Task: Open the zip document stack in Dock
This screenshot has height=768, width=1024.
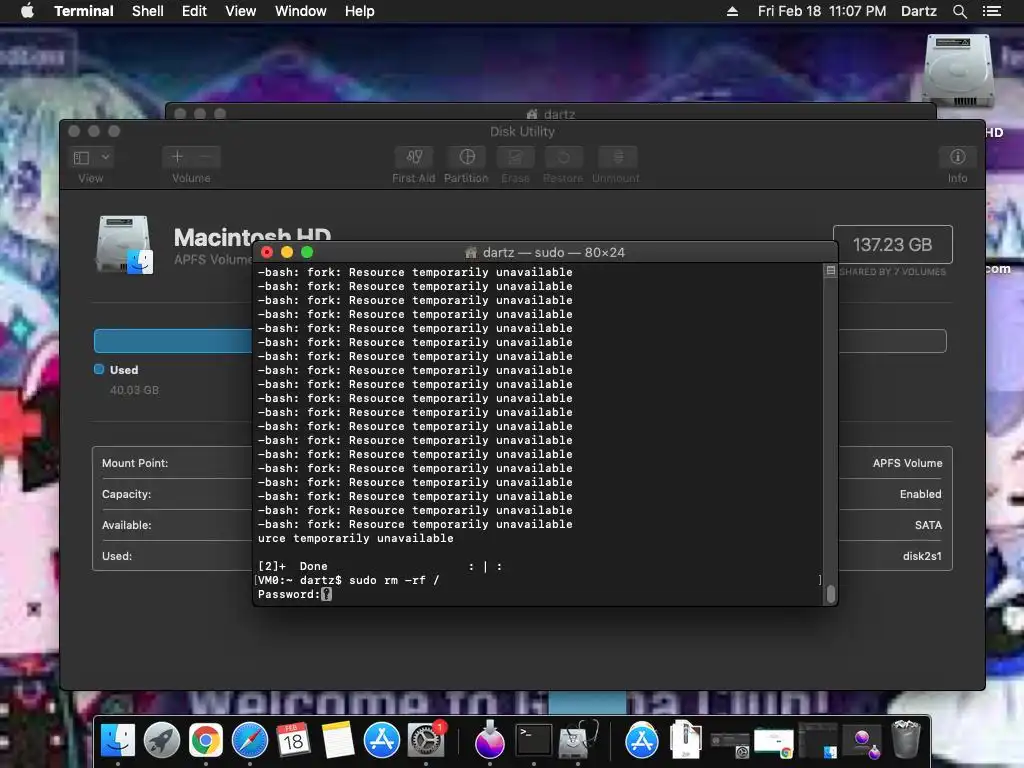Action: (686, 740)
